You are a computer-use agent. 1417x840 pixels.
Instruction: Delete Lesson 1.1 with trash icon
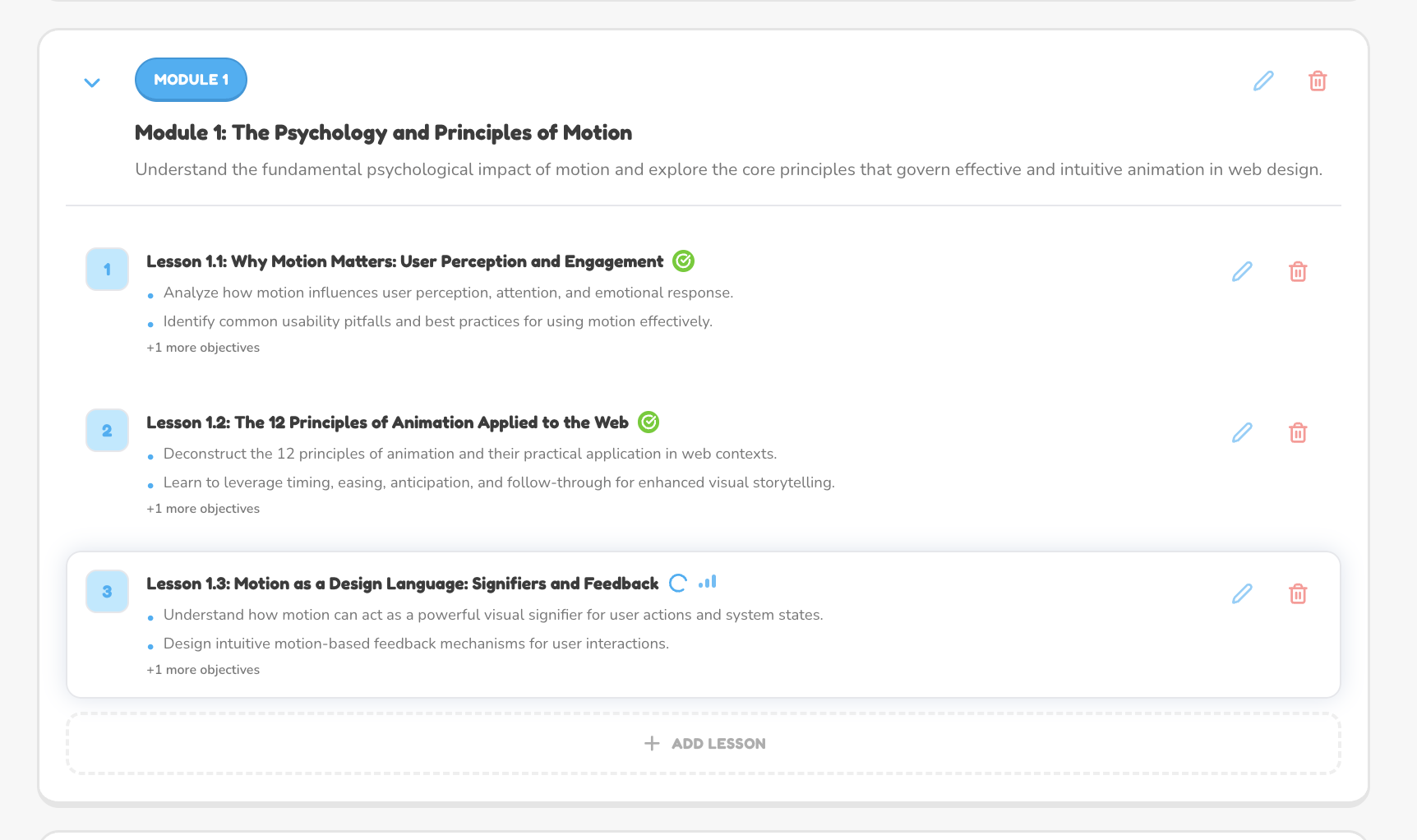point(1298,271)
